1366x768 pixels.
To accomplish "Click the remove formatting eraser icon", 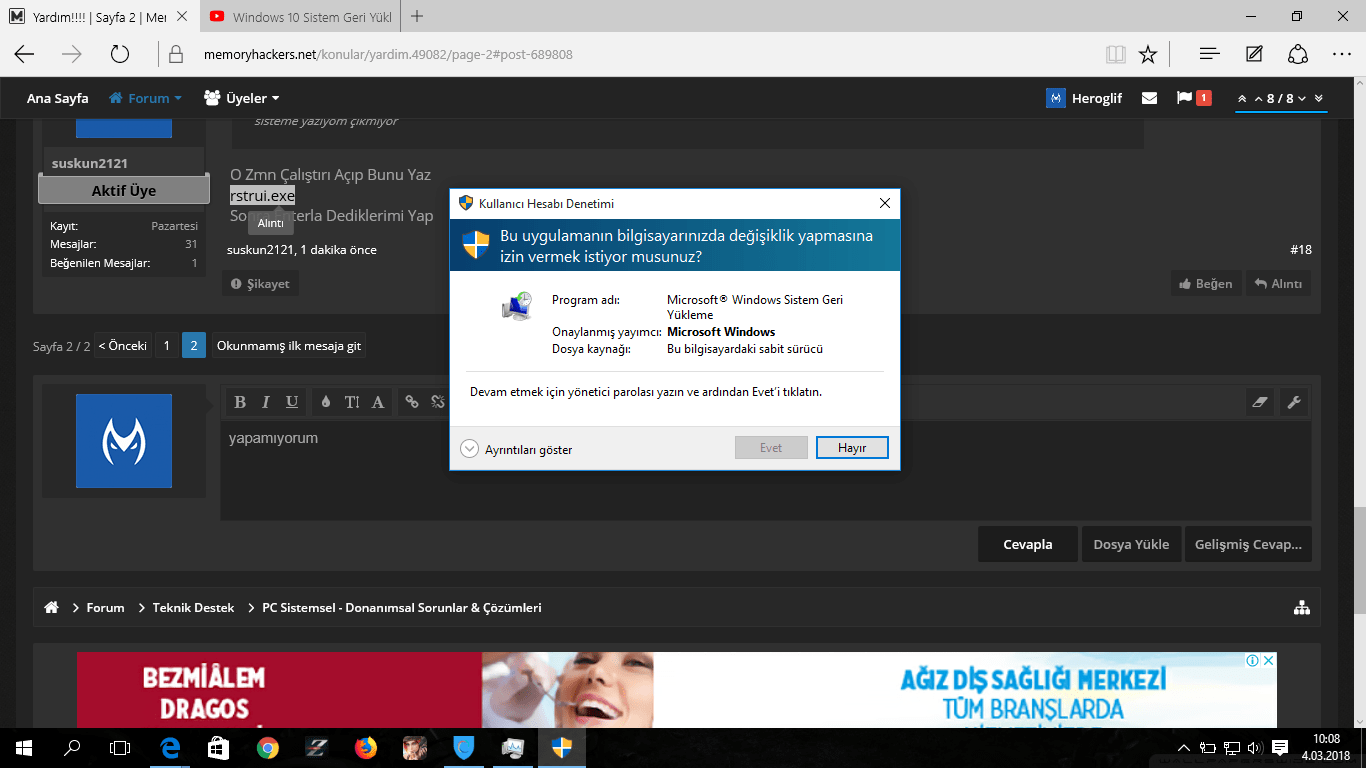I will tap(1260, 403).
